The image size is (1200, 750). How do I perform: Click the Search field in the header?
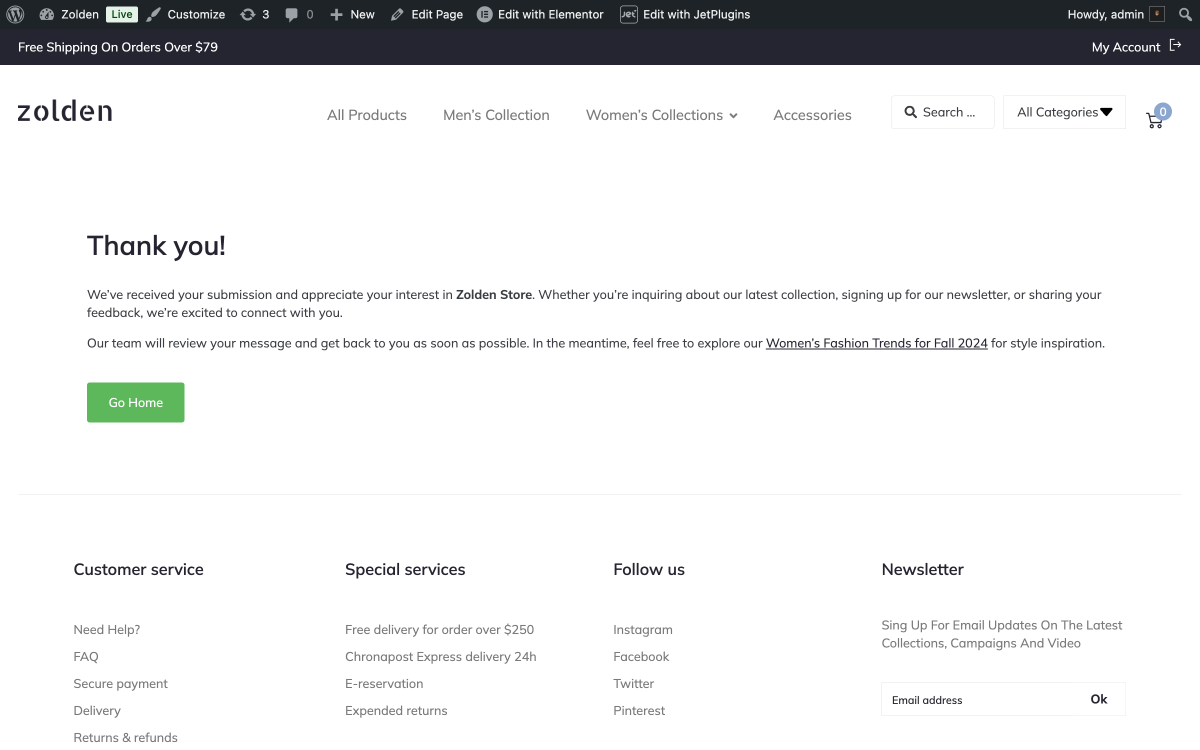942,112
